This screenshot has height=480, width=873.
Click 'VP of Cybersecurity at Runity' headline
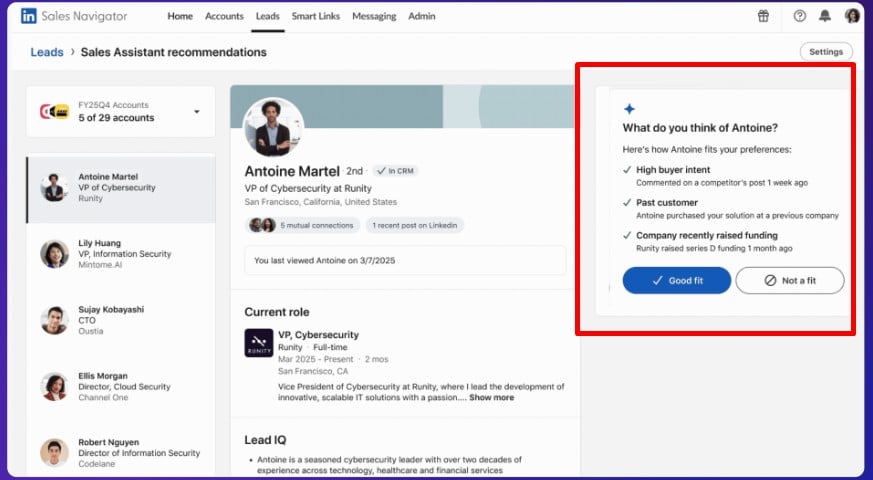pyautogui.click(x=308, y=188)
